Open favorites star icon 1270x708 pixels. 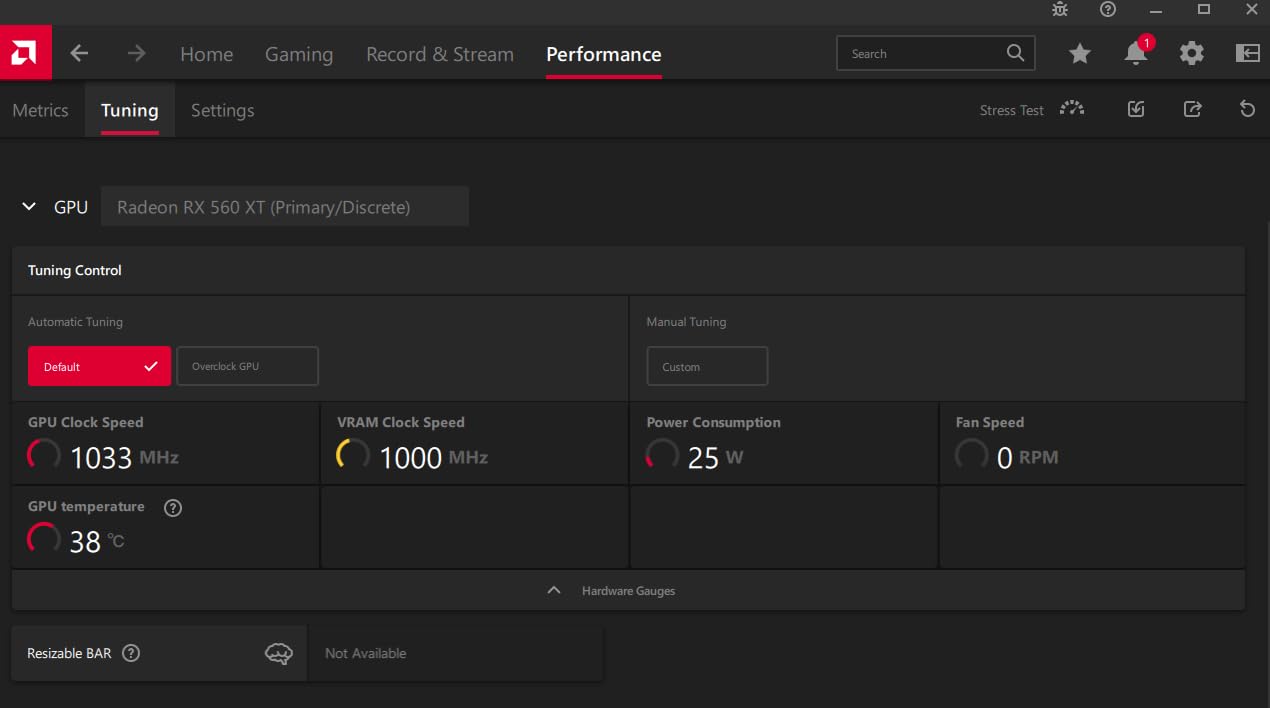[1080, 54]
